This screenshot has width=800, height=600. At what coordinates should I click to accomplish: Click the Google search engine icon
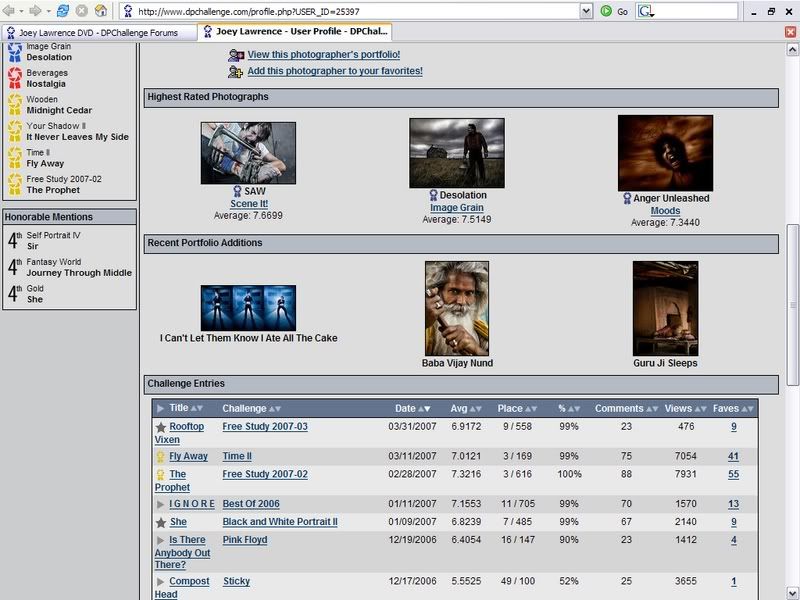point(645,11)
